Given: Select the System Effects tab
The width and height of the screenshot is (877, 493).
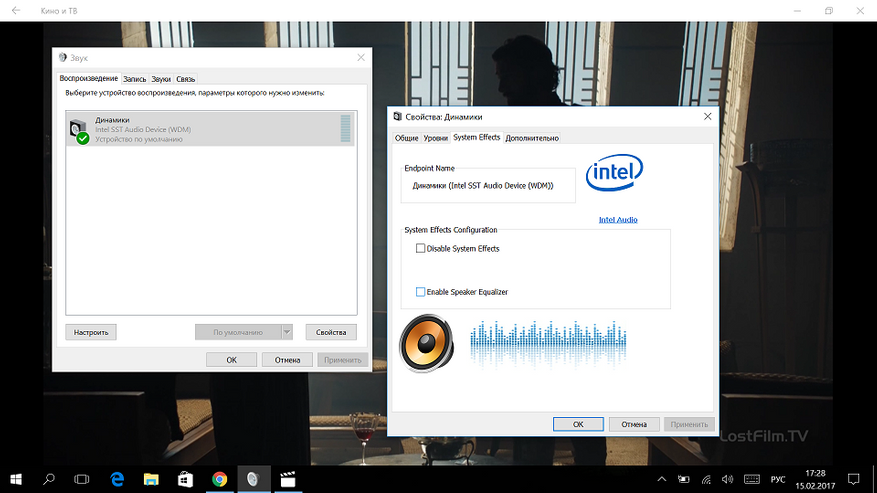Looking at the screenshot, I should (x=477, y=137).
